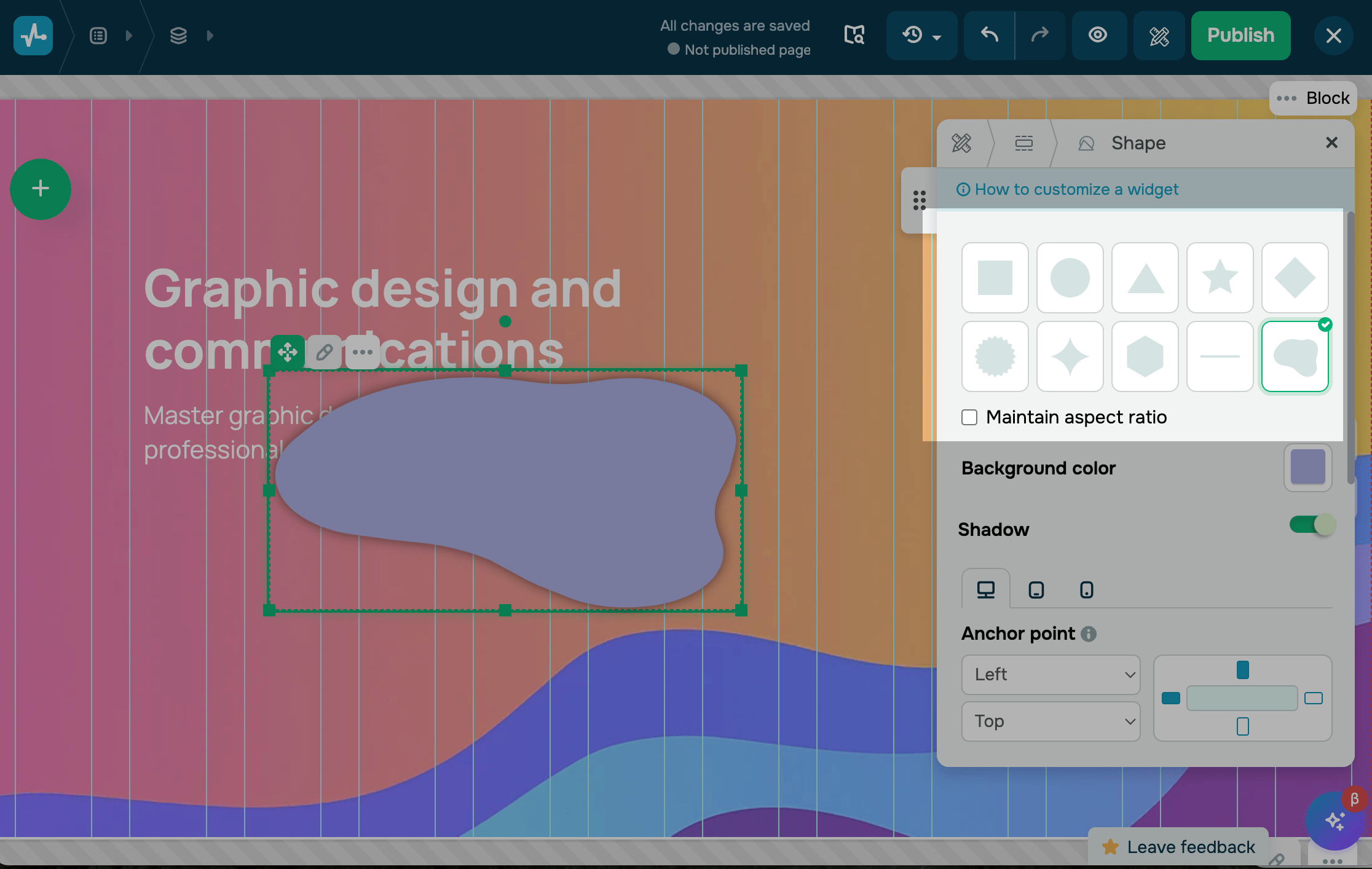Select the triangle shape
Image resolution: width=1372 pixels, height=869 pixels.
(1145, 278)
